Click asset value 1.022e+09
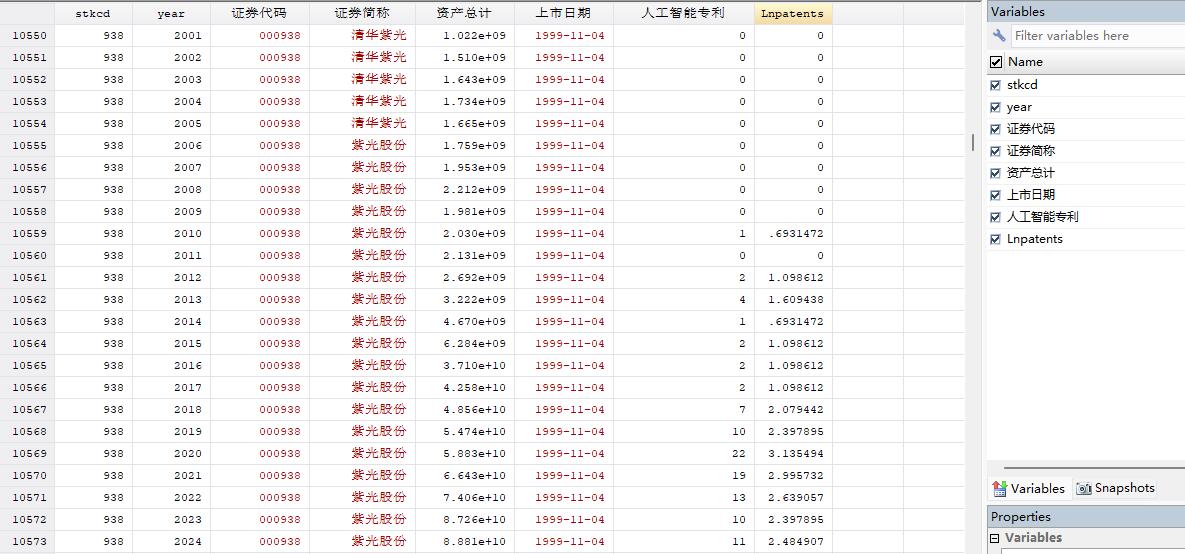1185x554 pixels. (x=474, y=36)
